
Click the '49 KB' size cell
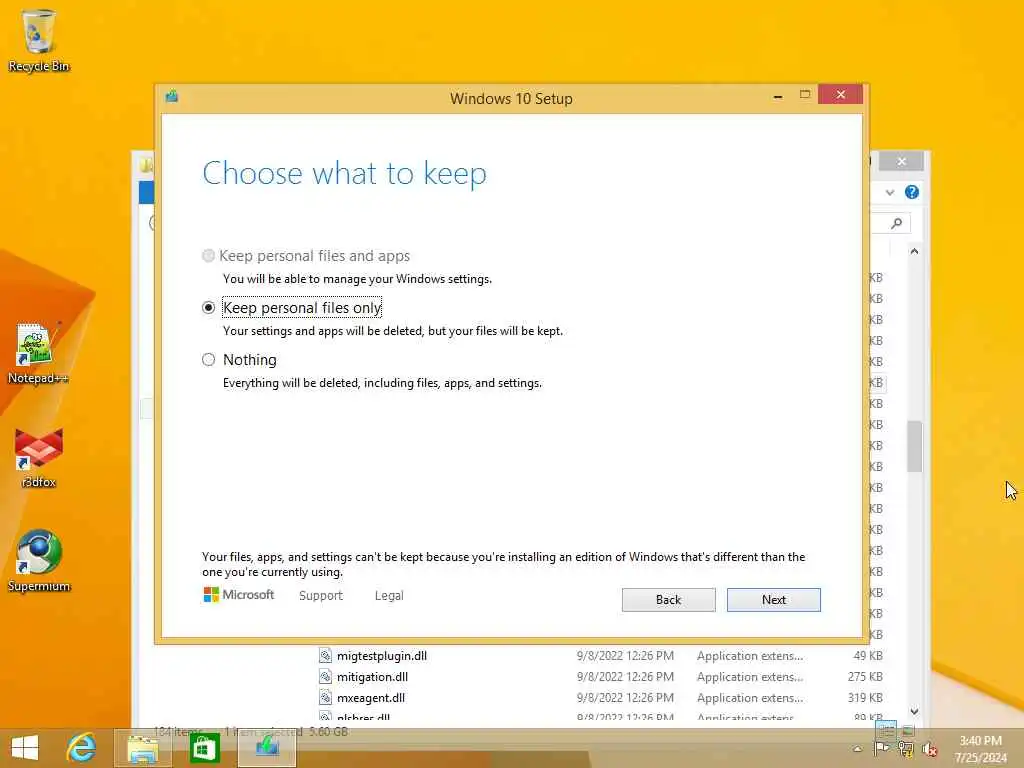(868, 656)
